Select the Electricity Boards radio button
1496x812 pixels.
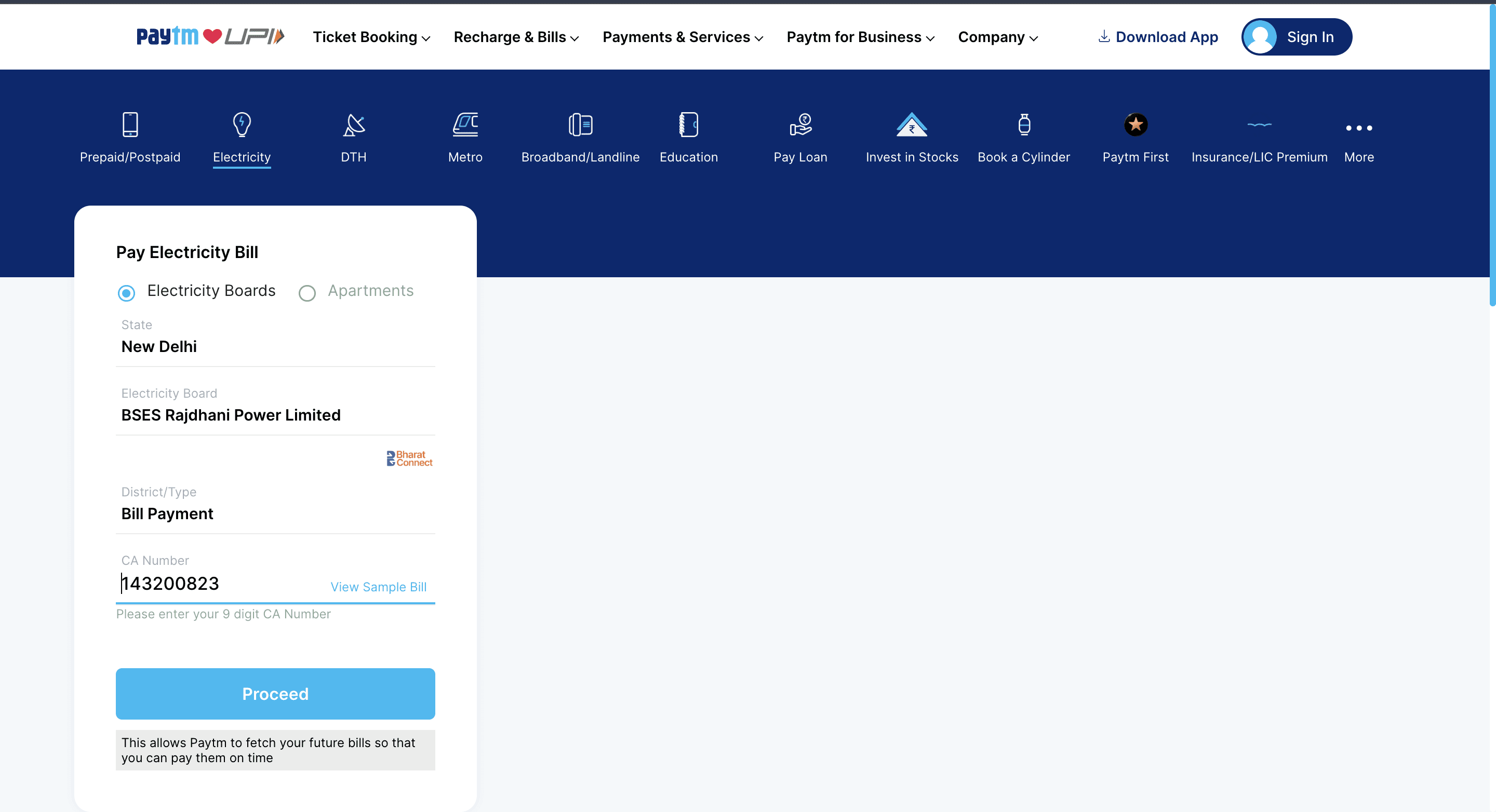click(127, 292)
